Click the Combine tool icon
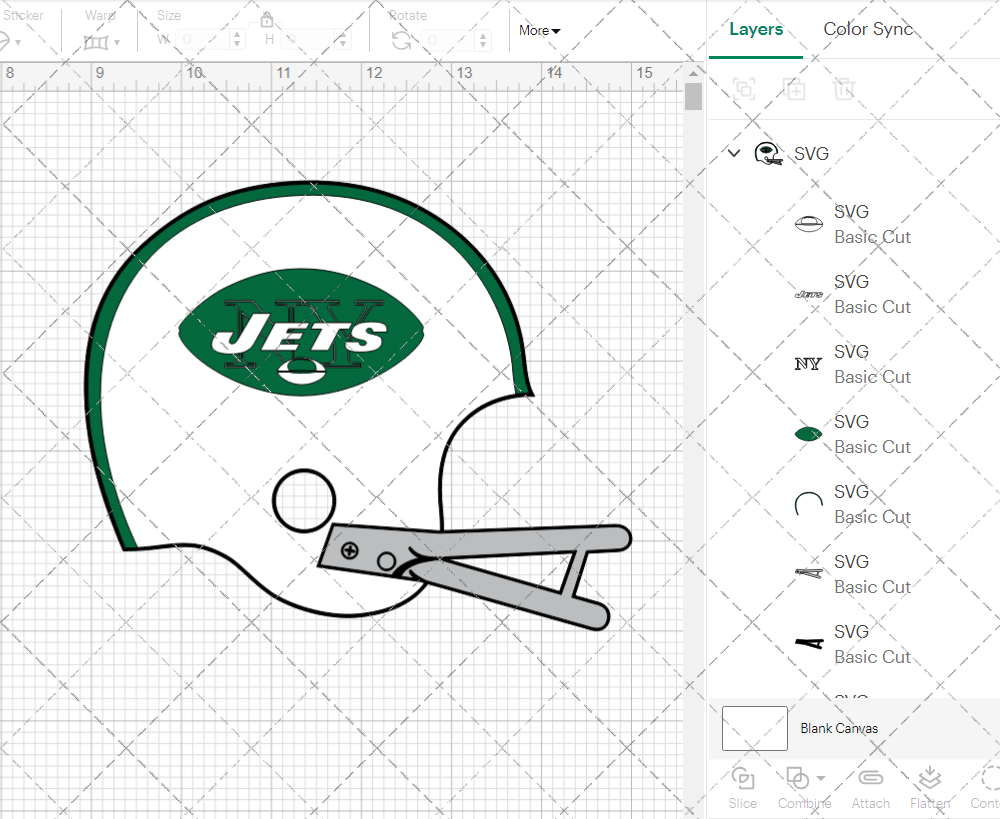The width and height of the screenshot is (1000, 819). click(797, 778)
